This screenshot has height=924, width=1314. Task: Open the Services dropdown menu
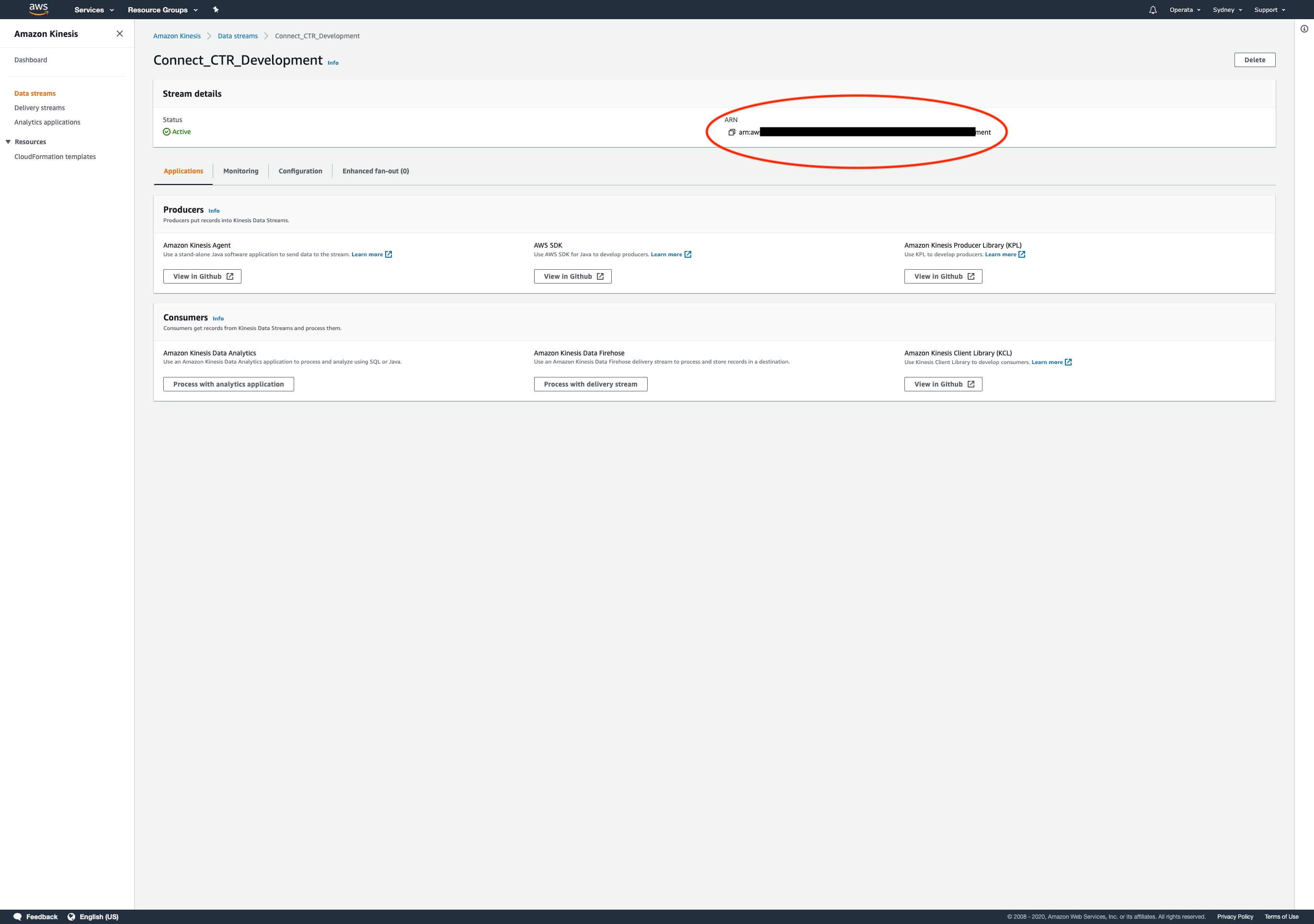click(94, 10)
